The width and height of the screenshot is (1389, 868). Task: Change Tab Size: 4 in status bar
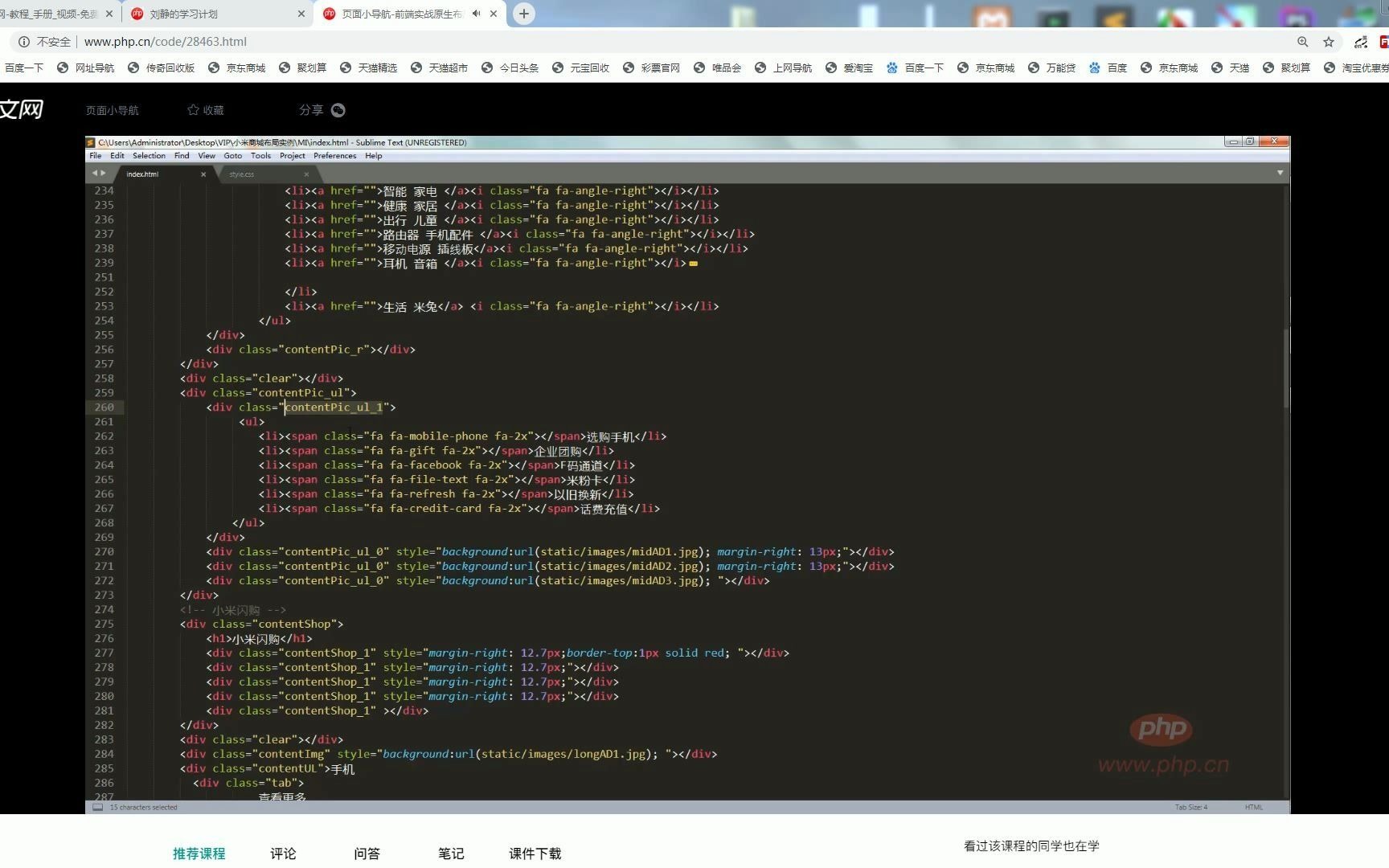point(1191,807)
